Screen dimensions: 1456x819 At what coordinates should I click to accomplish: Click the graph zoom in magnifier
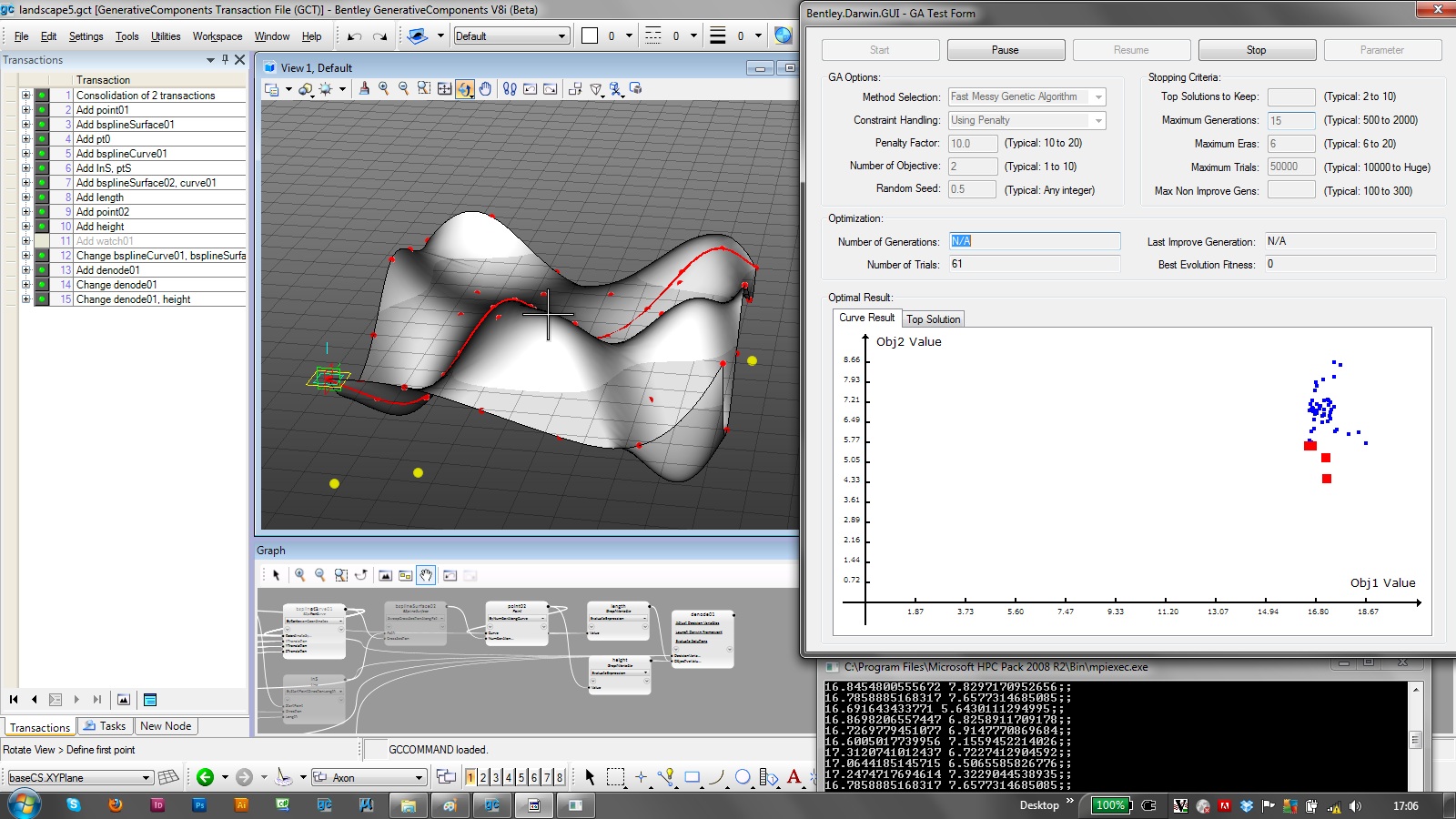click(x=299, y=575)
